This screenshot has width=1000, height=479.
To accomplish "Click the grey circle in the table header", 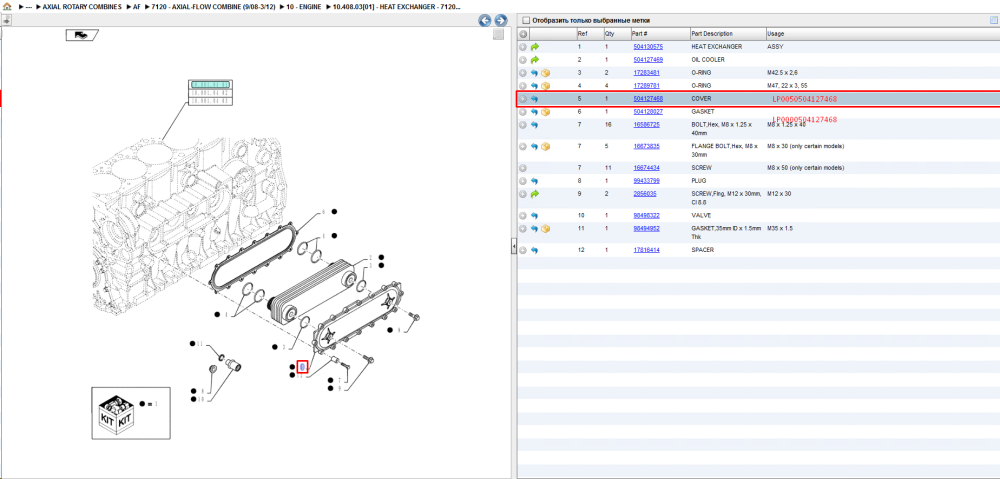I will pos(523,34).
